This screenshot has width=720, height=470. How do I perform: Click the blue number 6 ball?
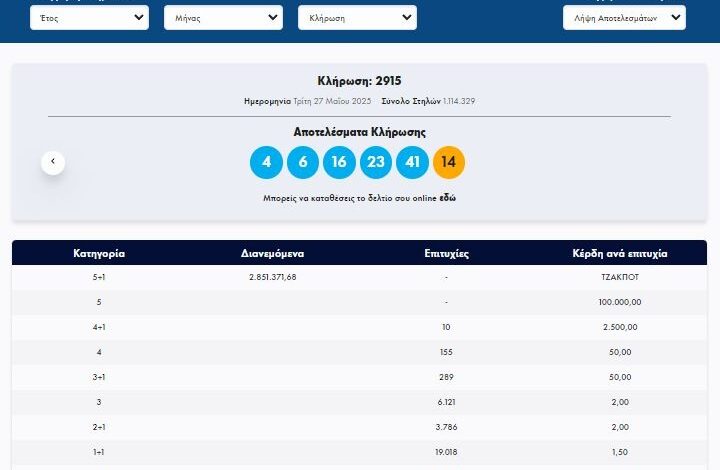303,161
